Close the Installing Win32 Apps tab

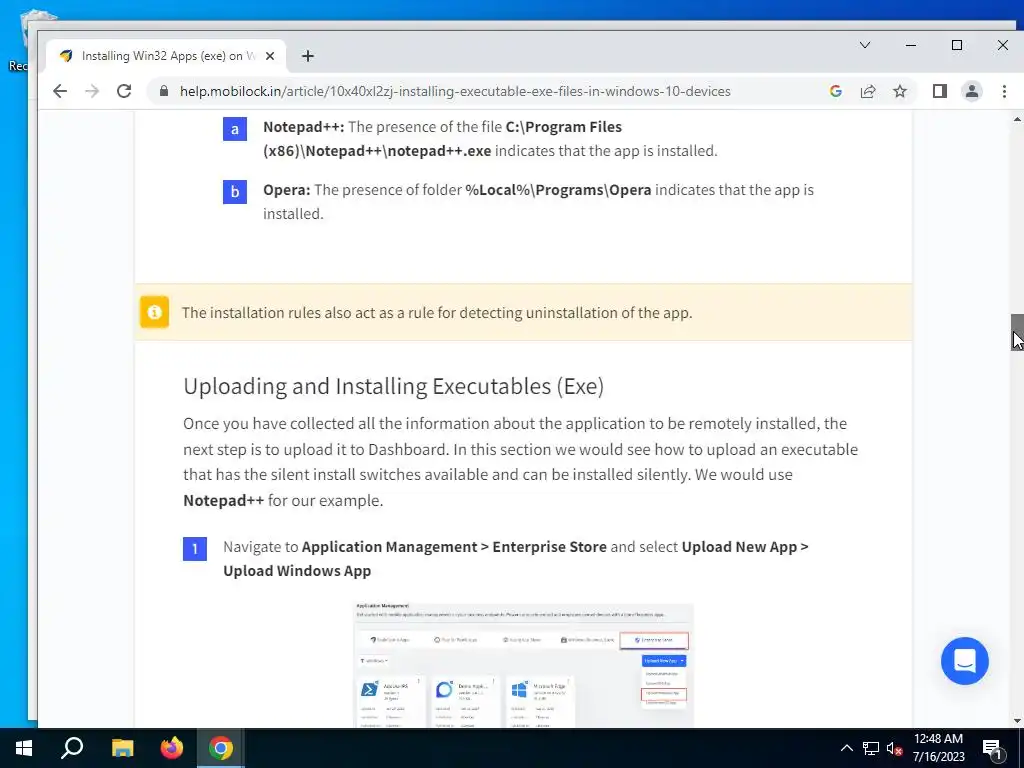(x=270, y=56)
